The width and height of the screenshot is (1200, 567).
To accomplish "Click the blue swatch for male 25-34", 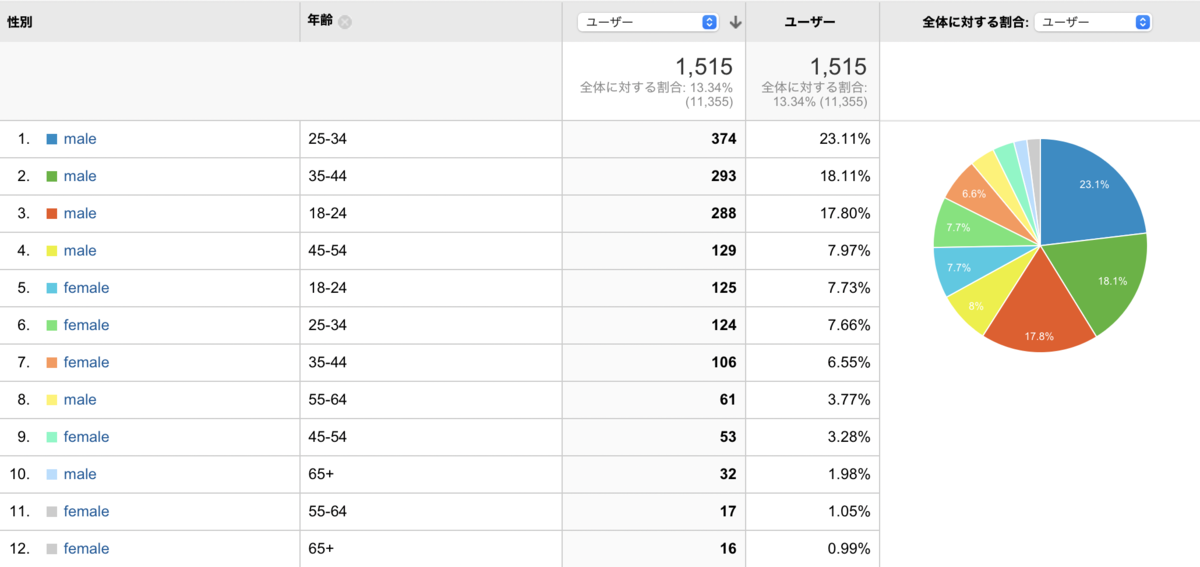I will pos(52,139).
